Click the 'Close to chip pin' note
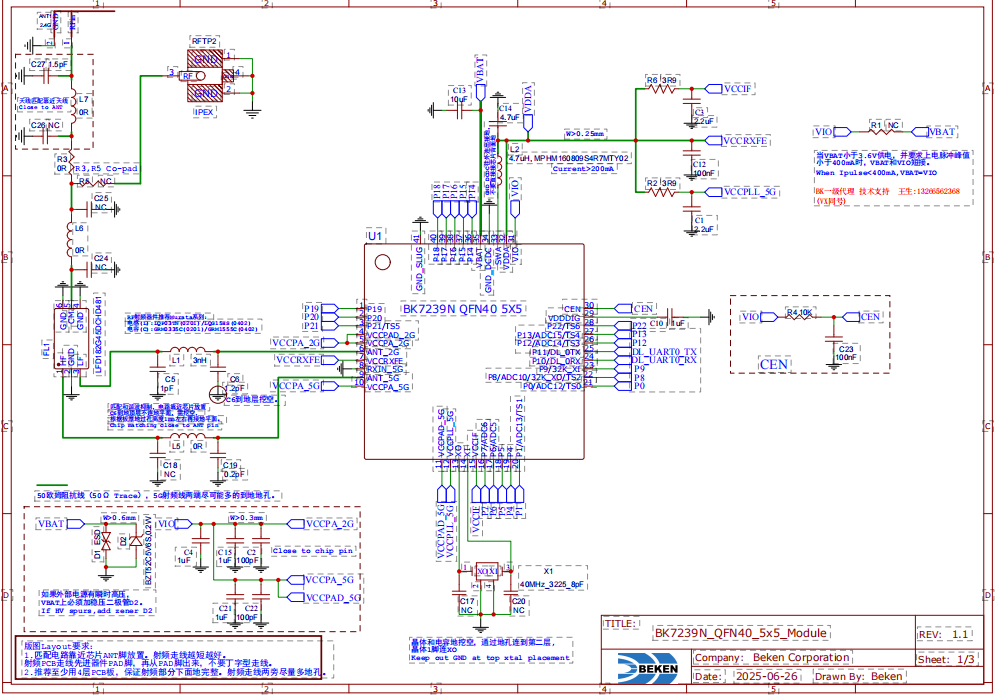This screenshot has height=696, width=996. pos(313,551)
